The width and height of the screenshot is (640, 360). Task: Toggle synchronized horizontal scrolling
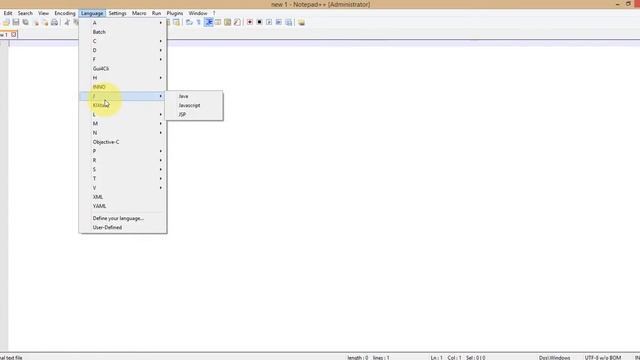point(176,22)
